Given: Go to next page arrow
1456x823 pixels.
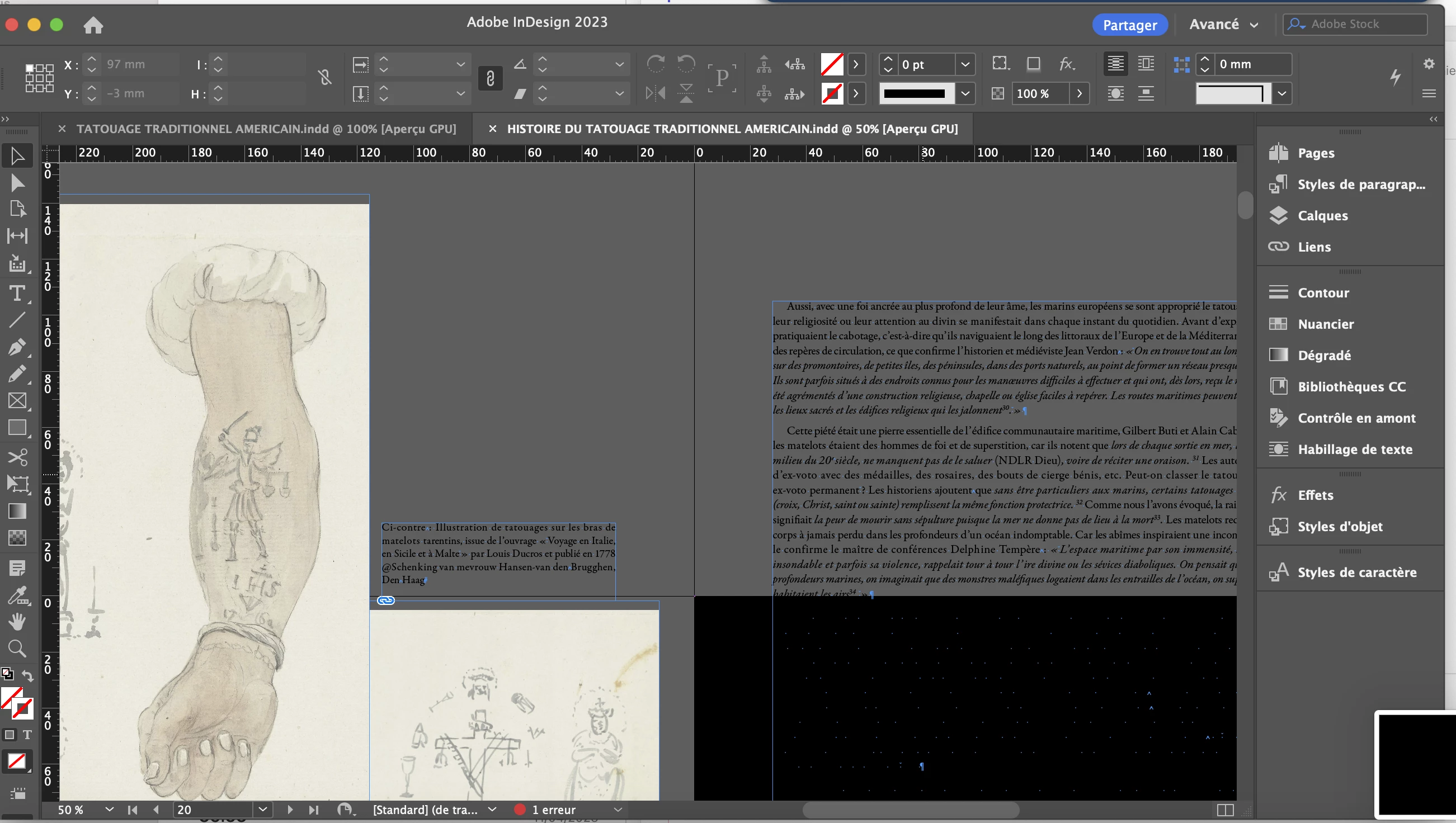Looking at the screenshot, I should pos(290,810).
